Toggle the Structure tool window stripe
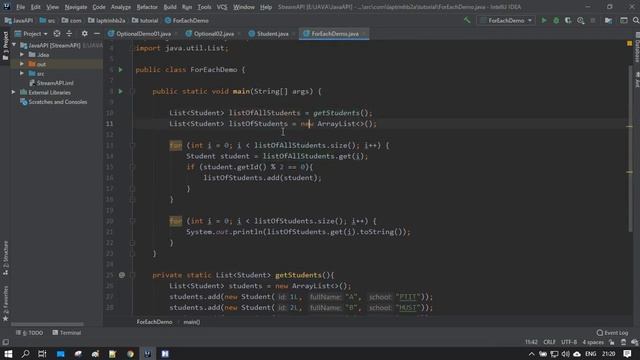640x360 pixels. pyautogui.click(x=5, y=258)
